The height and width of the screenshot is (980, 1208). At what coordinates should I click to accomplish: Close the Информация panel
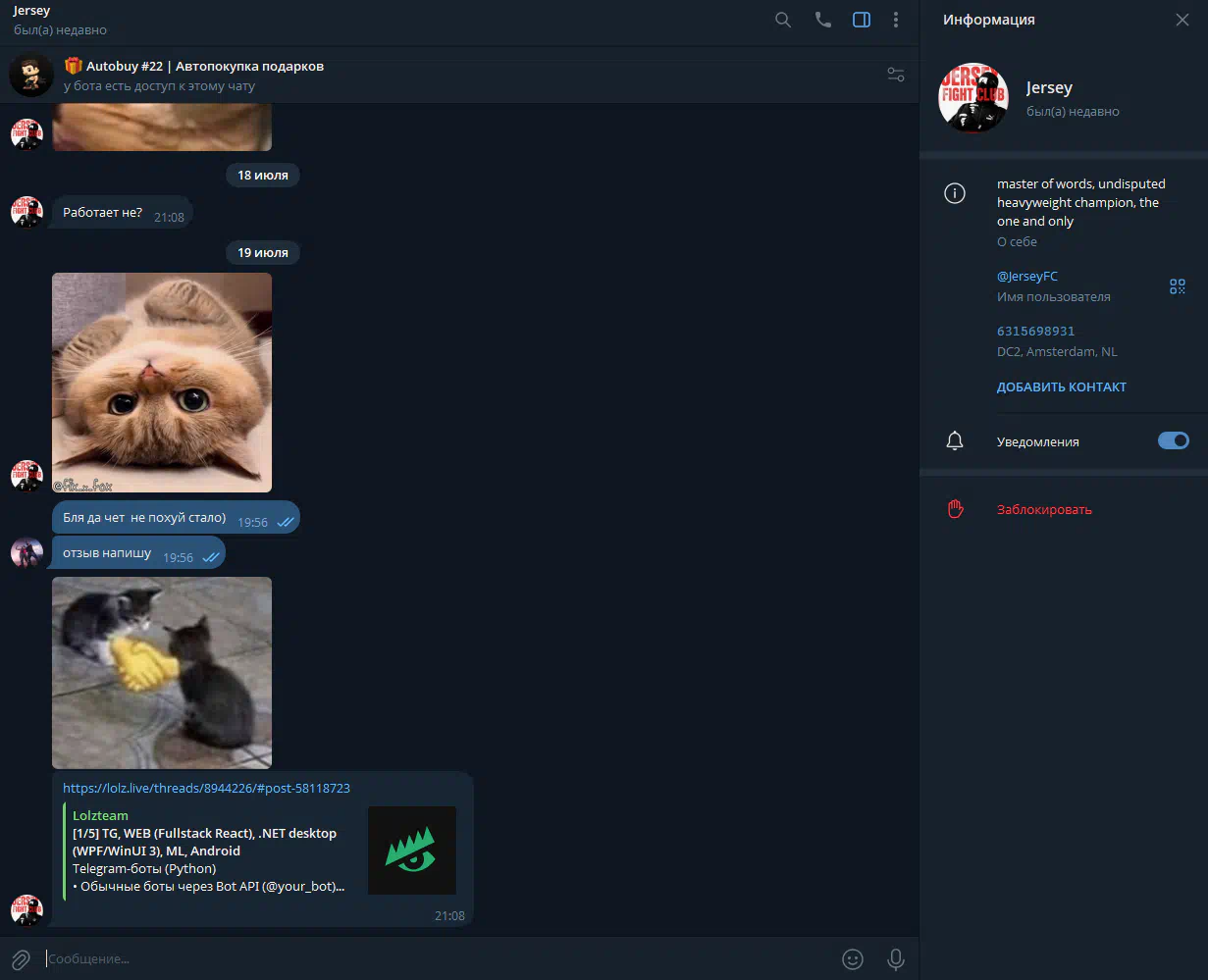(1182, 20)
